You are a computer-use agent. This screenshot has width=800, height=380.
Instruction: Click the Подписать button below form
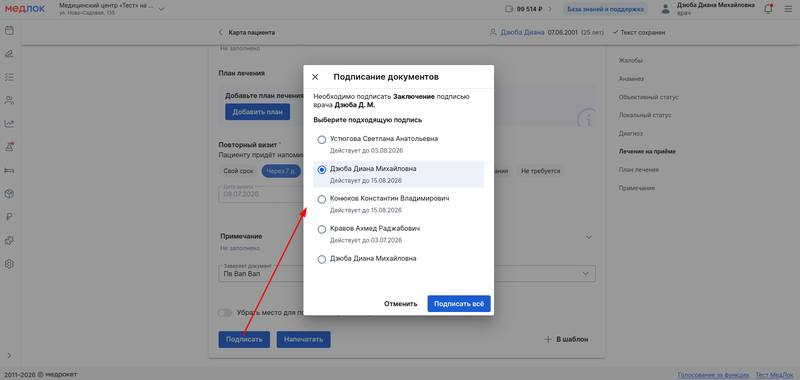point(244,339)
